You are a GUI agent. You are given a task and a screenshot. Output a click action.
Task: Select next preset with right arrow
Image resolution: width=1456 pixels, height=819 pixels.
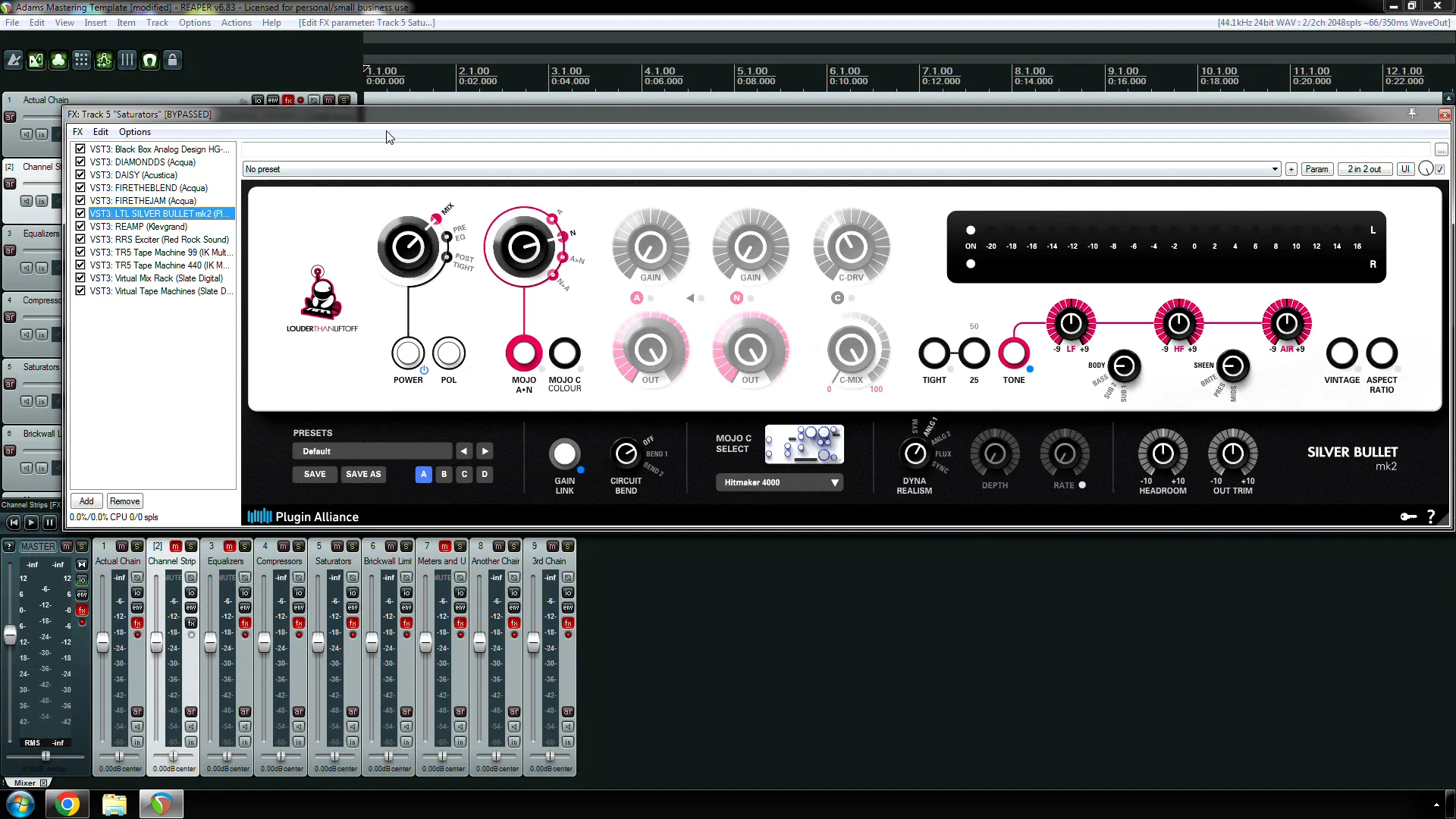pos(485,451)
